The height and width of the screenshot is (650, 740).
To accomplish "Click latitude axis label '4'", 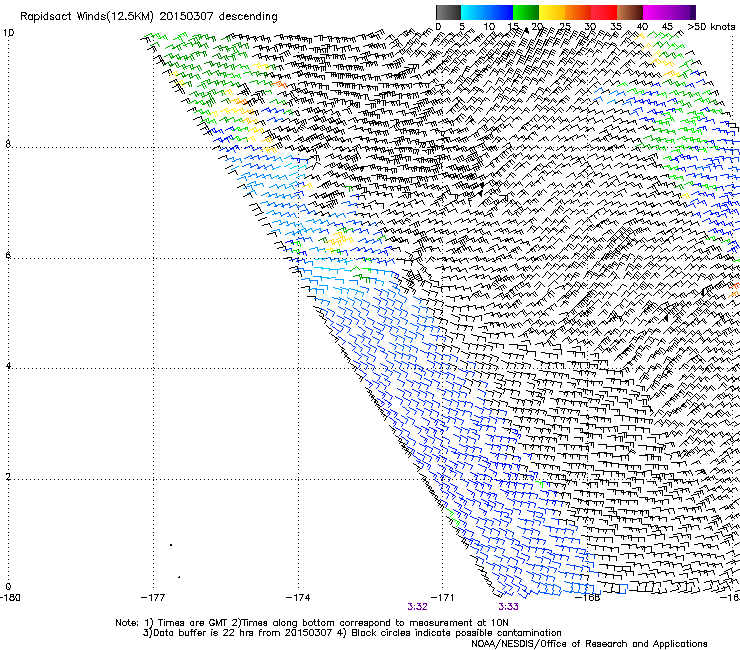I will 8,366.
